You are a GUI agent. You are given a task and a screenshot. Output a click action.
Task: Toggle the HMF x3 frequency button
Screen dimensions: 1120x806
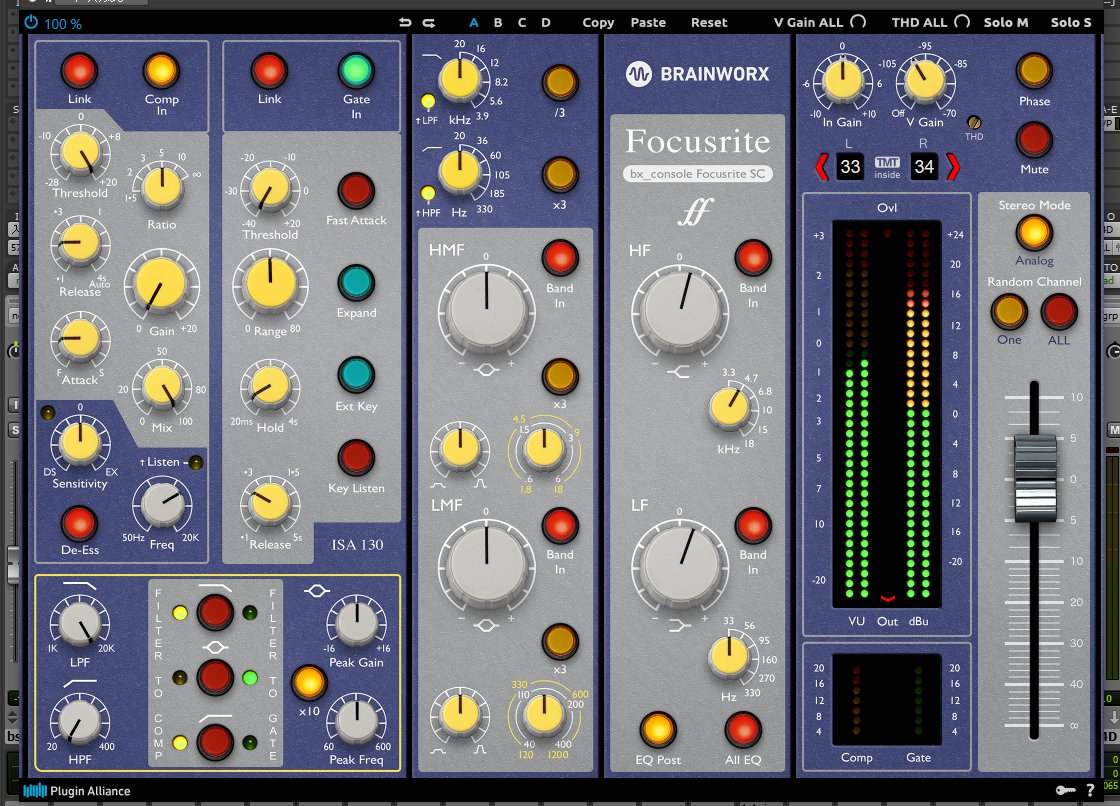(559, 376)
